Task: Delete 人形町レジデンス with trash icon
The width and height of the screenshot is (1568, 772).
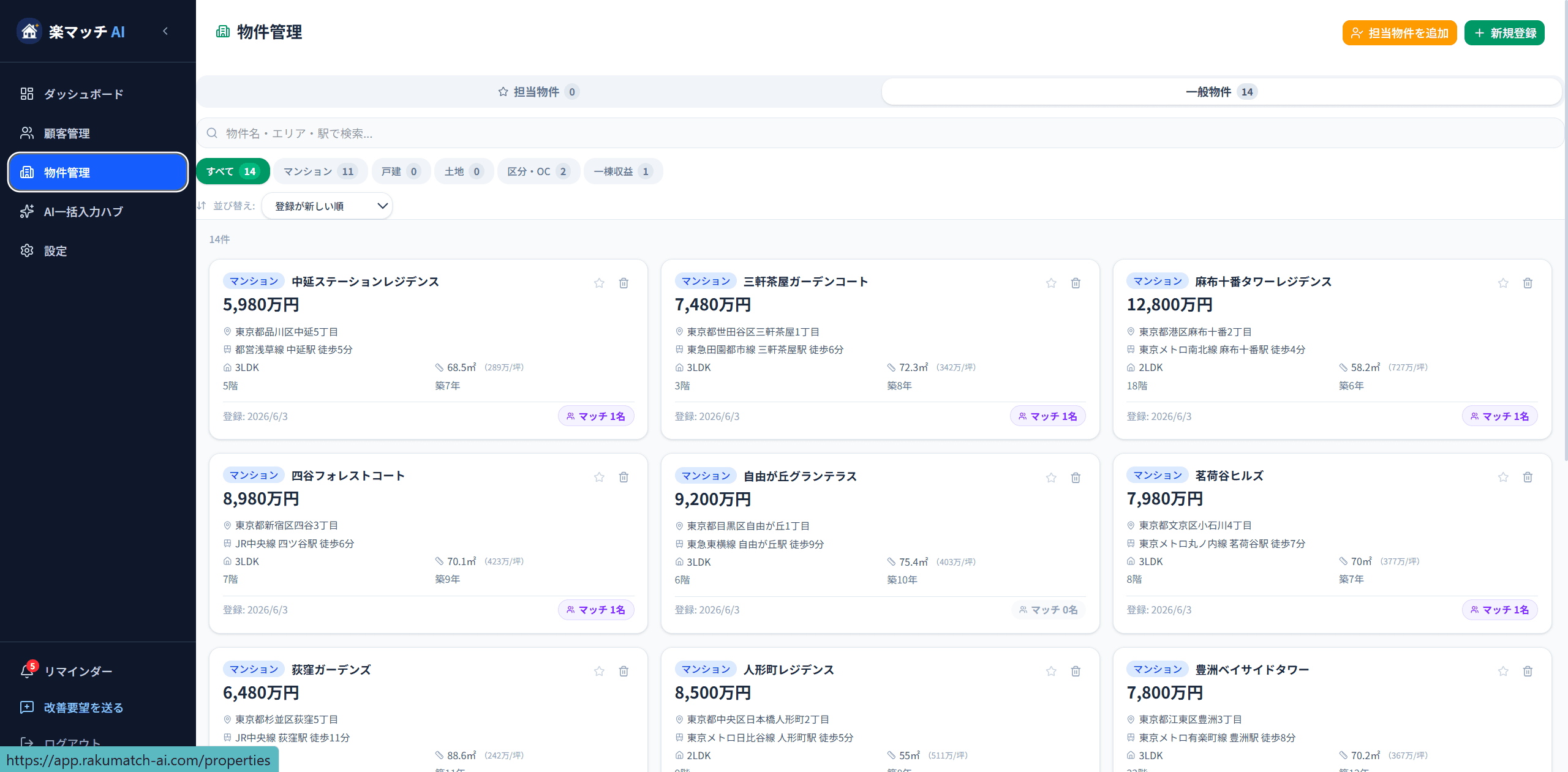Action: coord(1076,671)
